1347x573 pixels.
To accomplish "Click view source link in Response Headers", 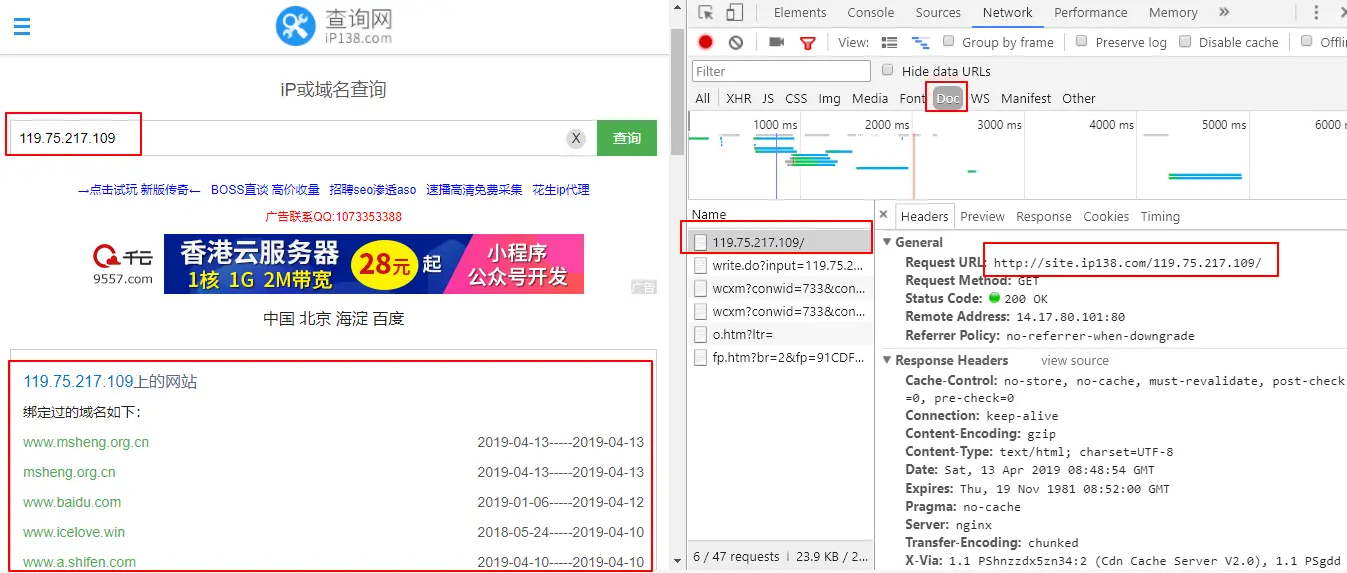I will point(1075,360).
